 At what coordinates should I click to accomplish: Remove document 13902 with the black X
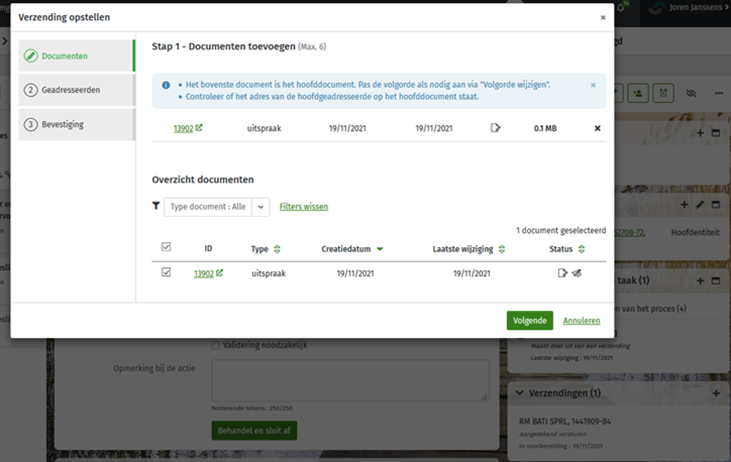pyautogui.click(x=597, y=128)
